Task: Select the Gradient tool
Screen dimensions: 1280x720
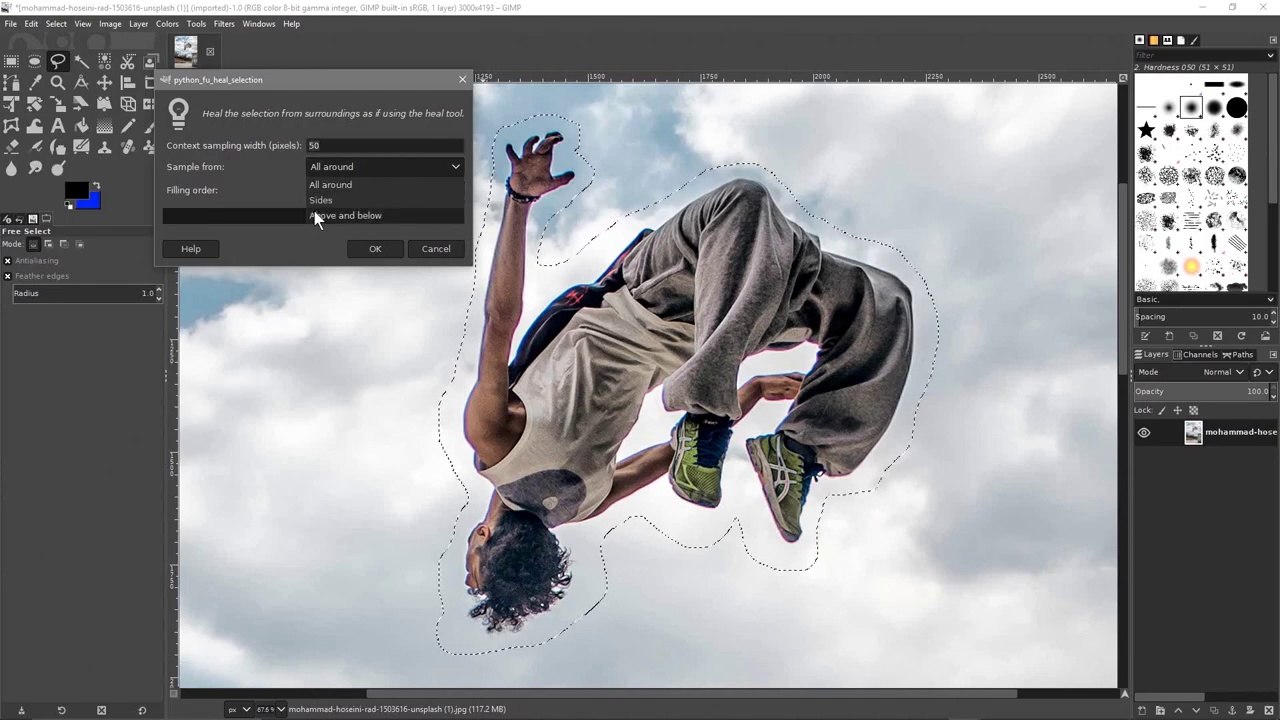Action: click(104, 125)
